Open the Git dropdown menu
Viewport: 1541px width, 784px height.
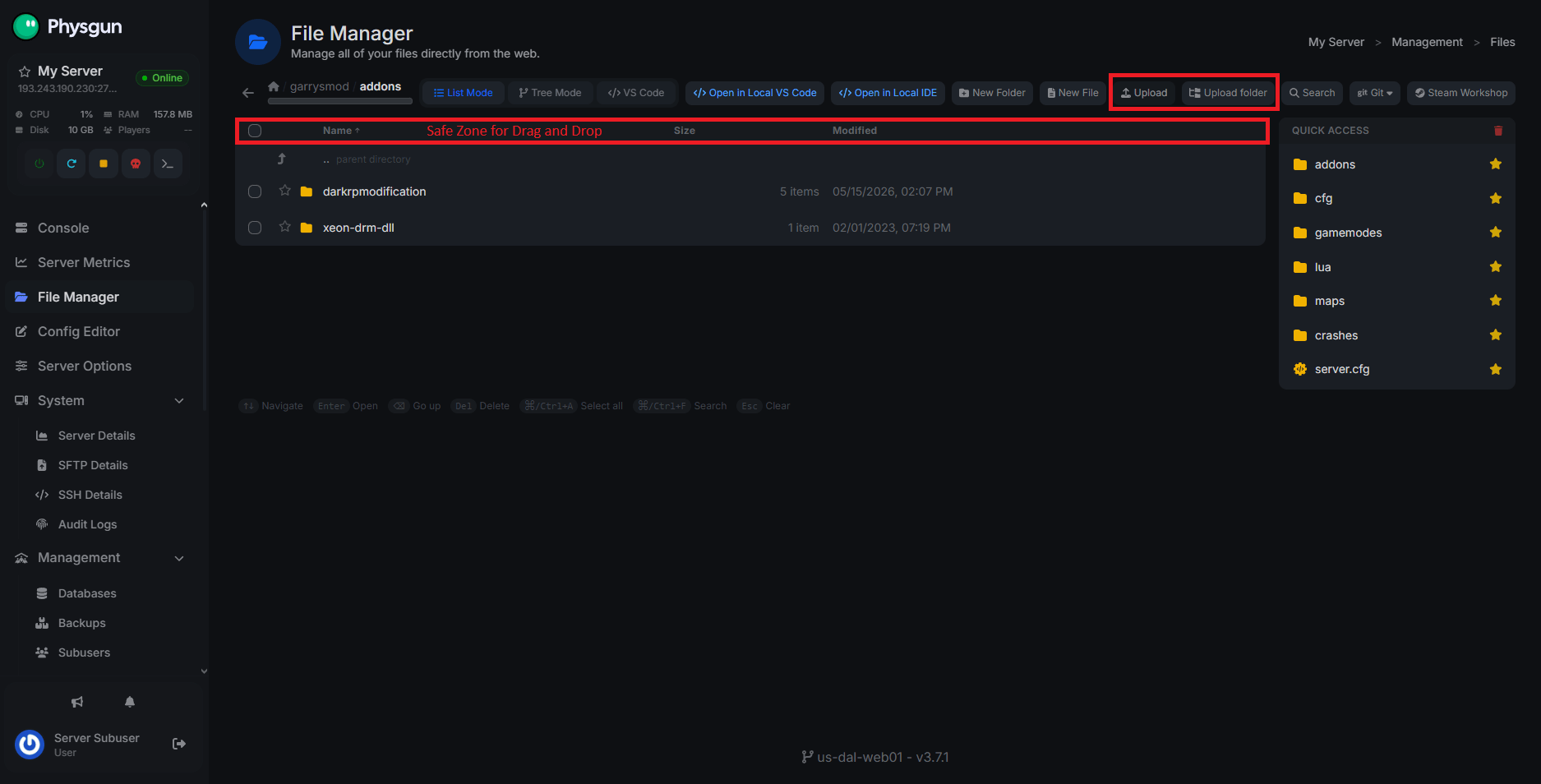coord(1375,93)
